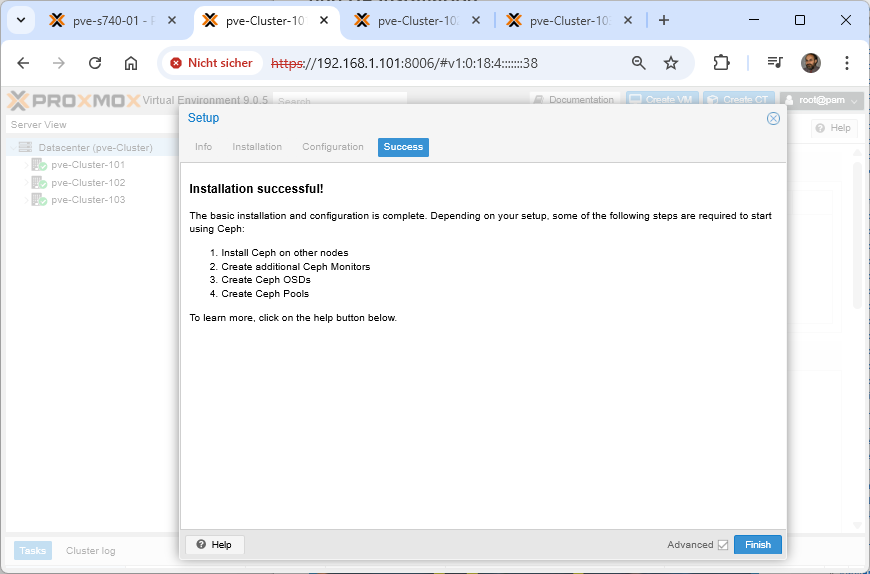This screenshot has width=870, height=574.
Task: Switch to the Info tab
Action: point(203,147)
